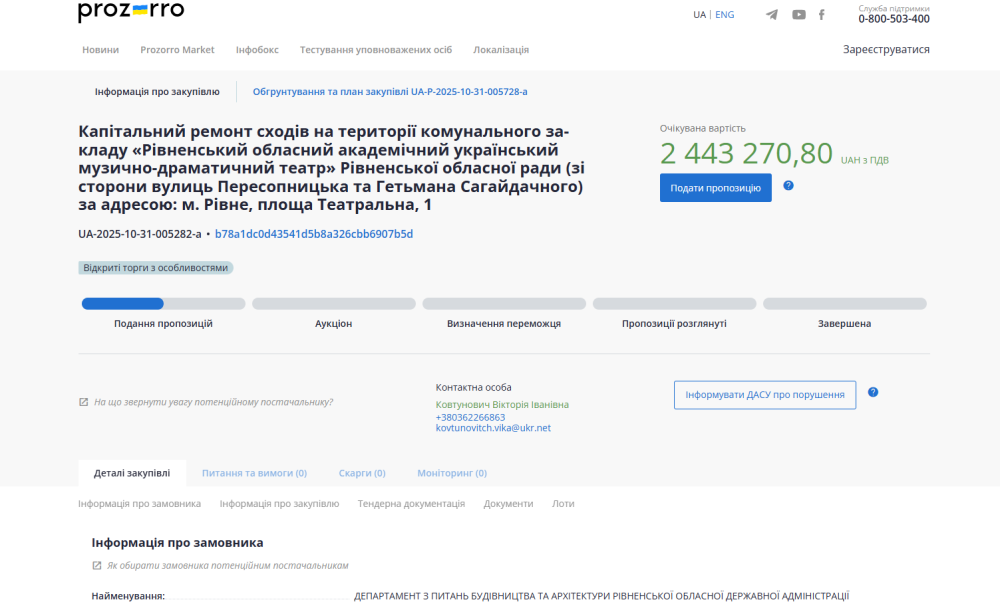1000x612 pixels.
Task: Switch language to UA
Action: (699, 15)
